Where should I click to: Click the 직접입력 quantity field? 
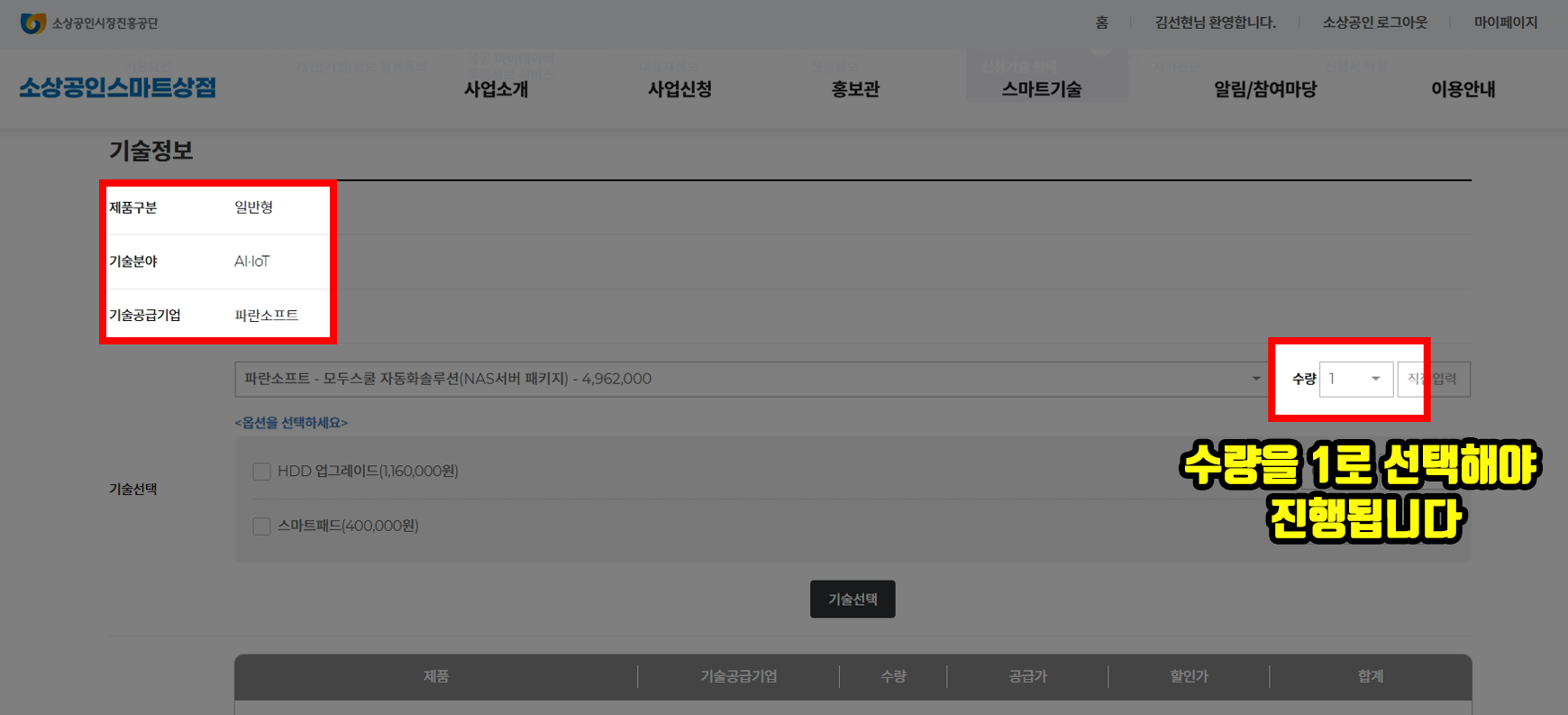pos(1434,379)
